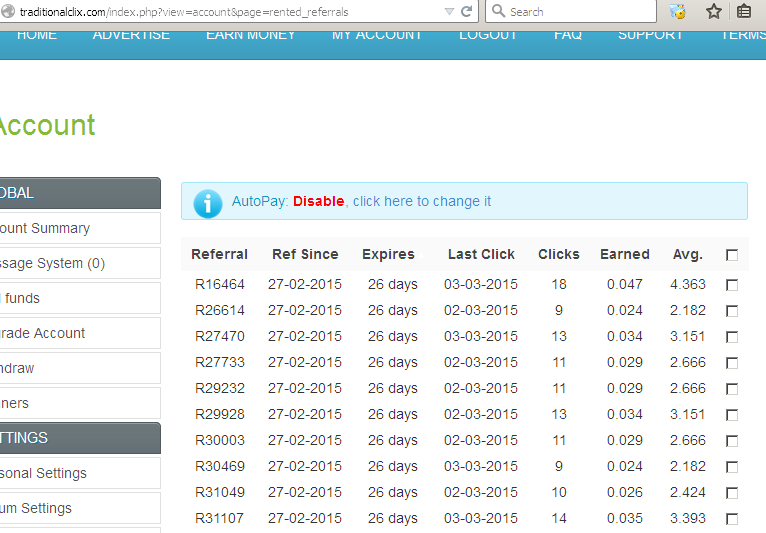Image resolution: width=766 pixels, height=533 pixels.
Task: Click Earned value 0.047
Action: pos(624,284)
